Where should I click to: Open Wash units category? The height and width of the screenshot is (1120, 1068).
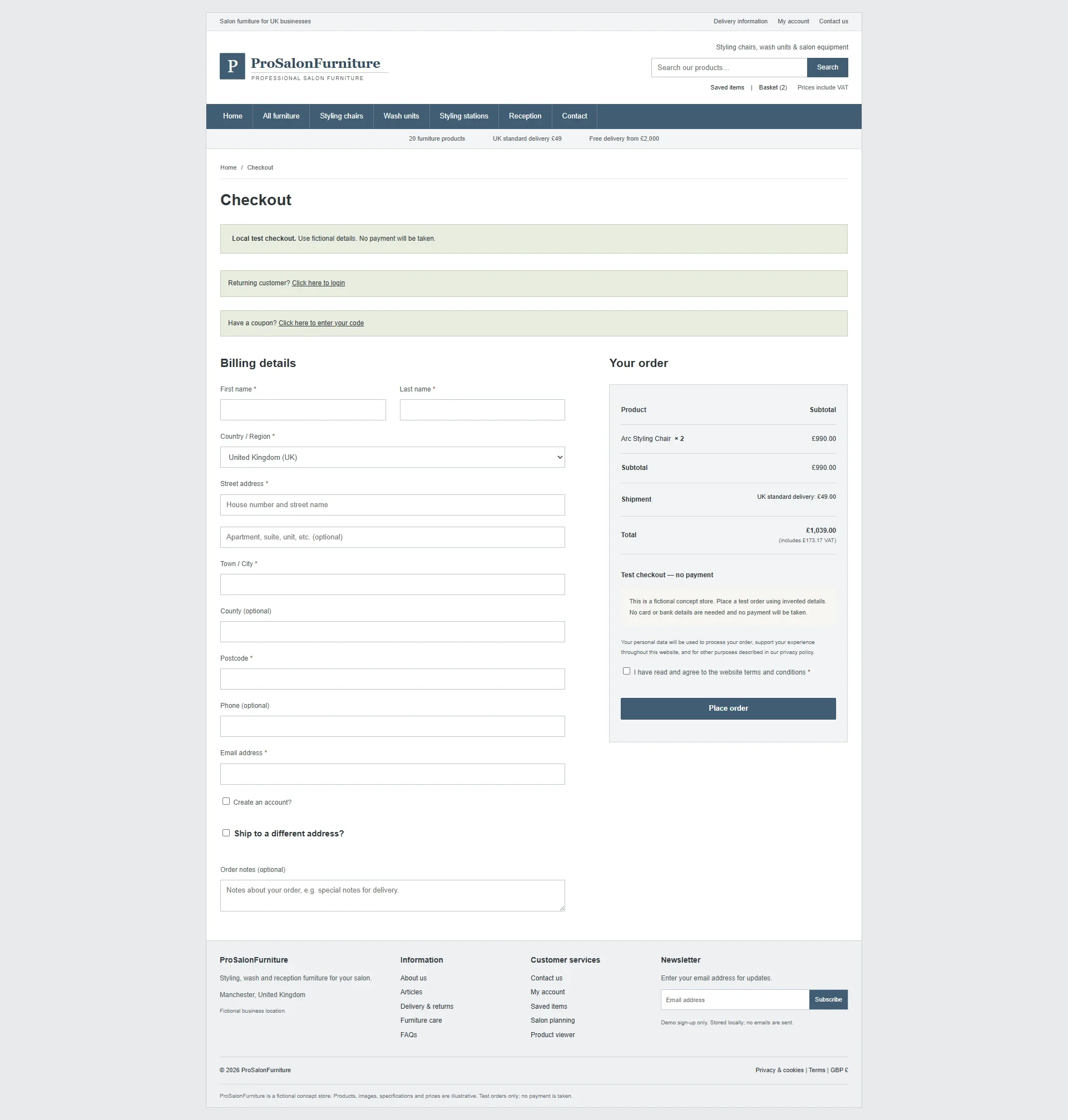tap(402, 116)
